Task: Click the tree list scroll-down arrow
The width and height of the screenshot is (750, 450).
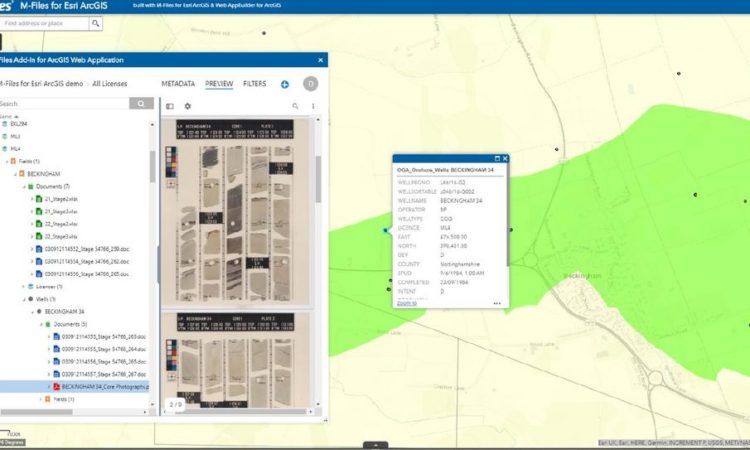Action: tap(153, 404)
